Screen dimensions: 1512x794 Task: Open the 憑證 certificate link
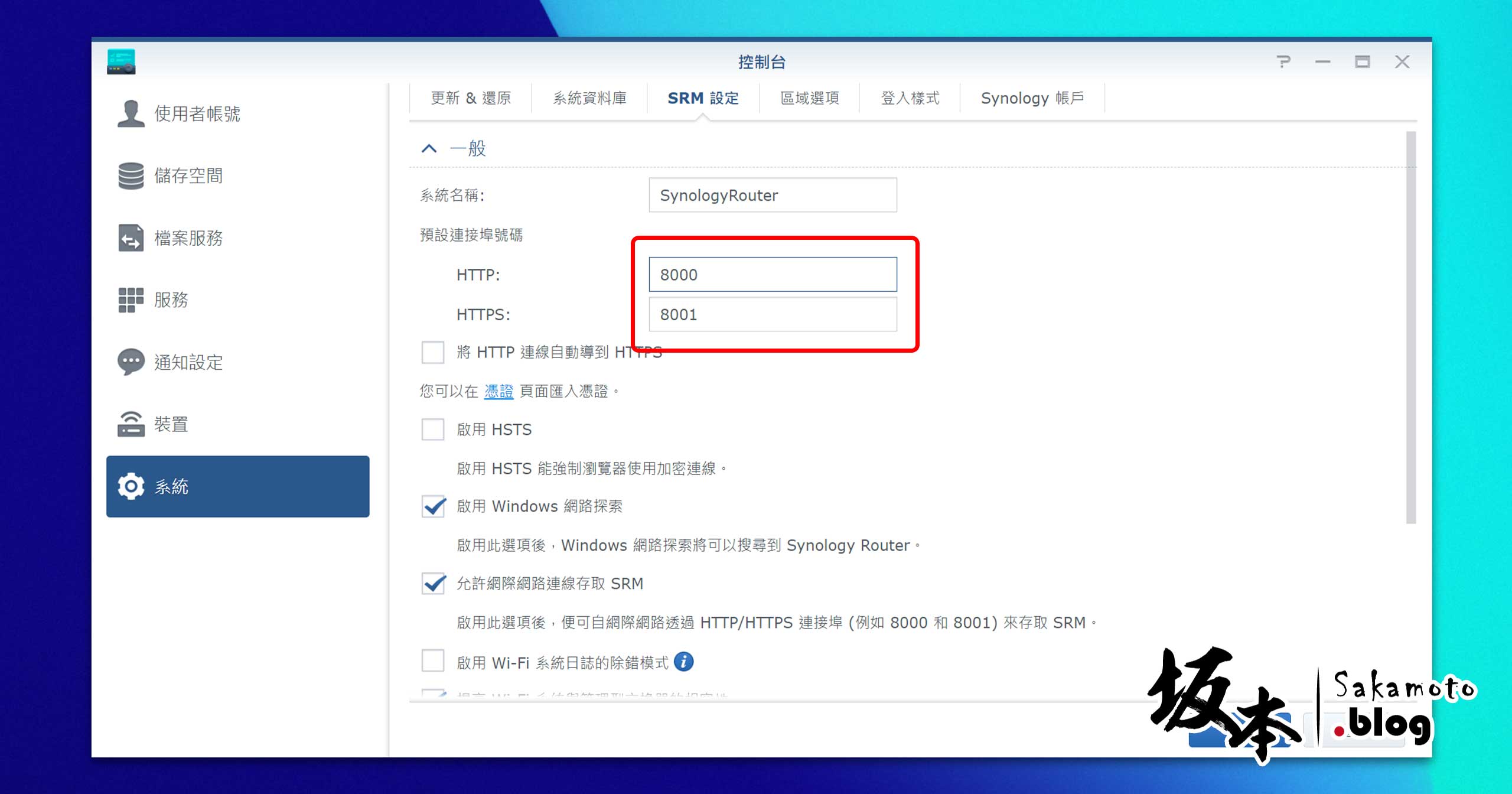click(x=498, y=391)
